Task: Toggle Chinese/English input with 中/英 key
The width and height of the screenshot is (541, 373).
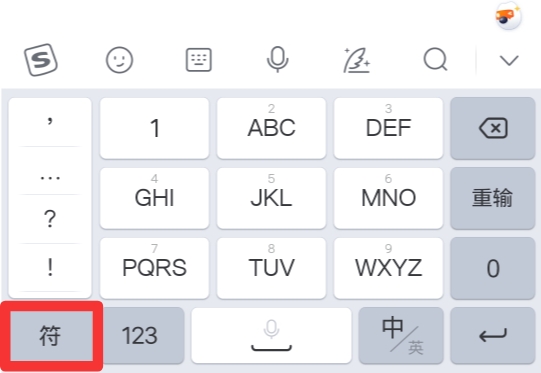Action: (401, 335)
